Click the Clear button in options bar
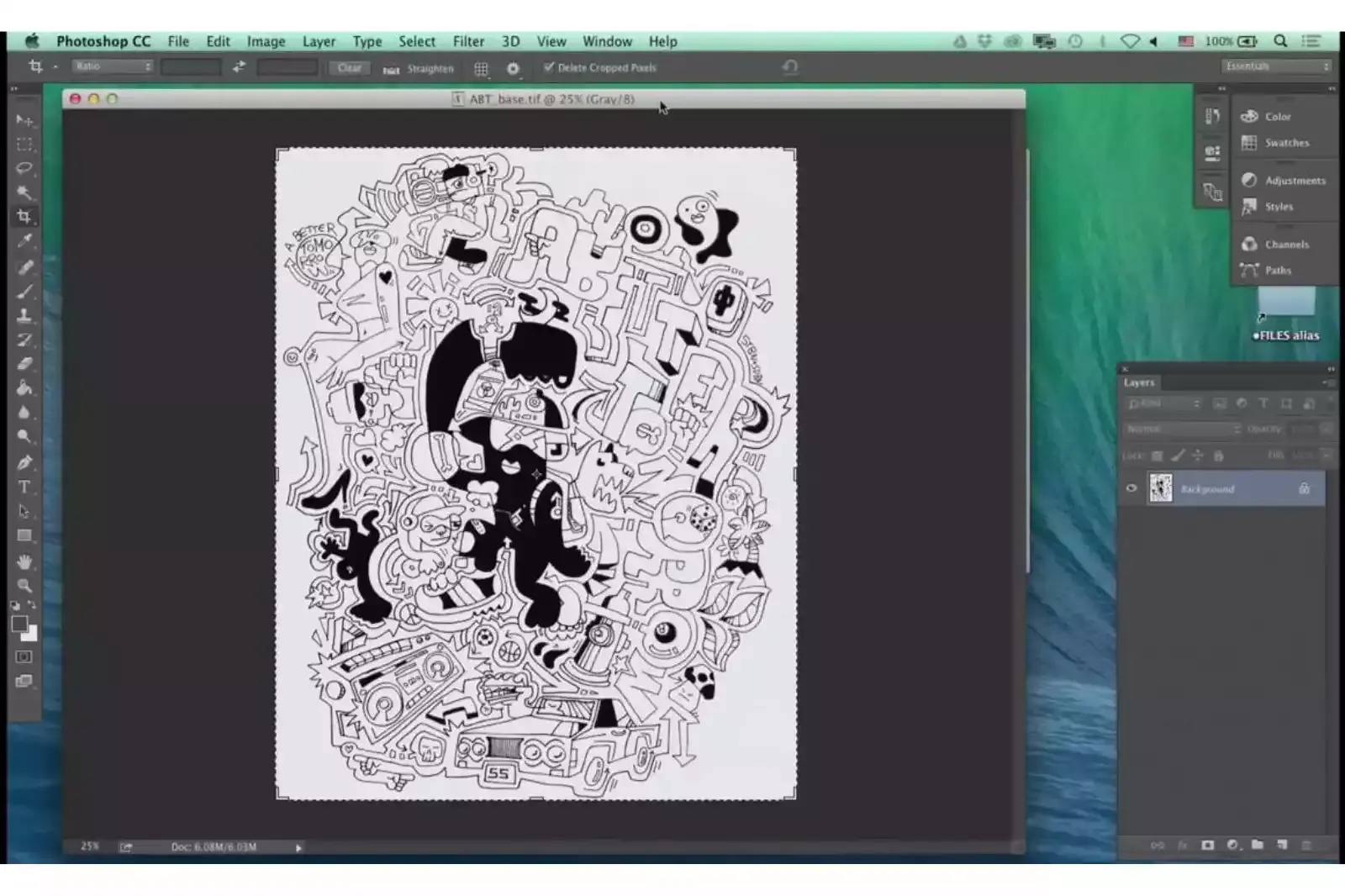 350,67
